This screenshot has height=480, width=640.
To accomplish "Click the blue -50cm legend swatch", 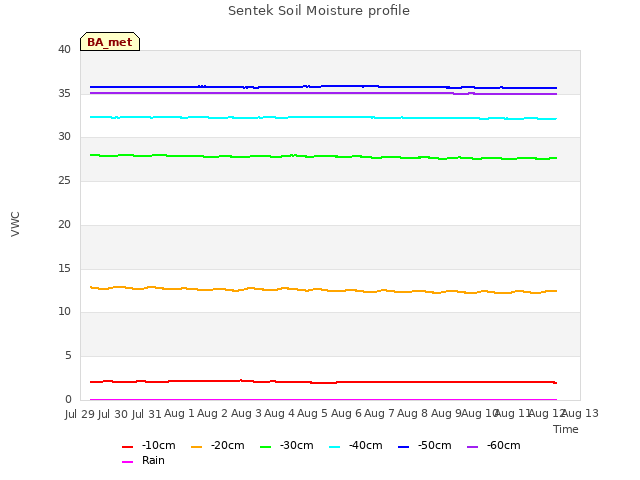I will click(x=404, y=447).
